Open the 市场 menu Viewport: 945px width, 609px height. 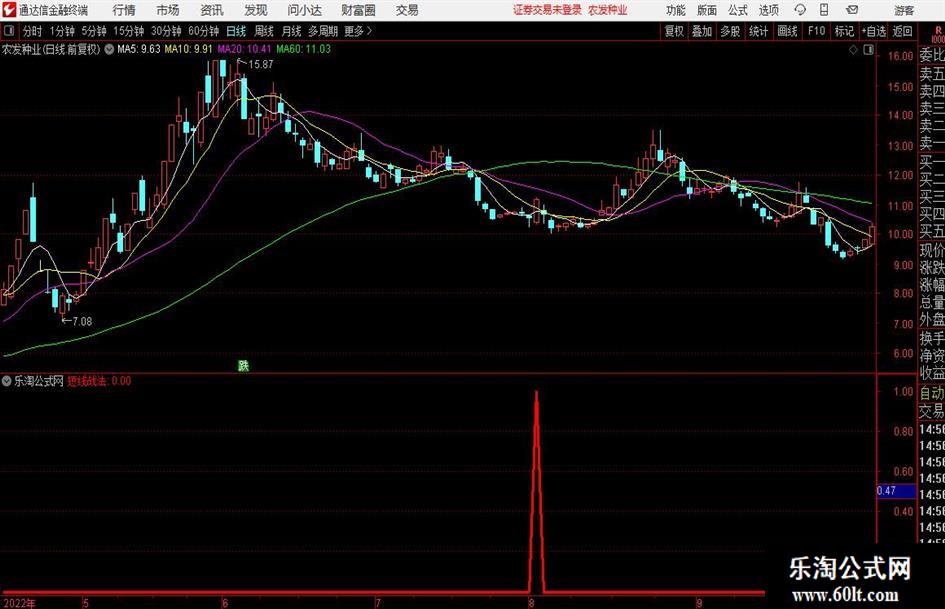coord(168,10)
